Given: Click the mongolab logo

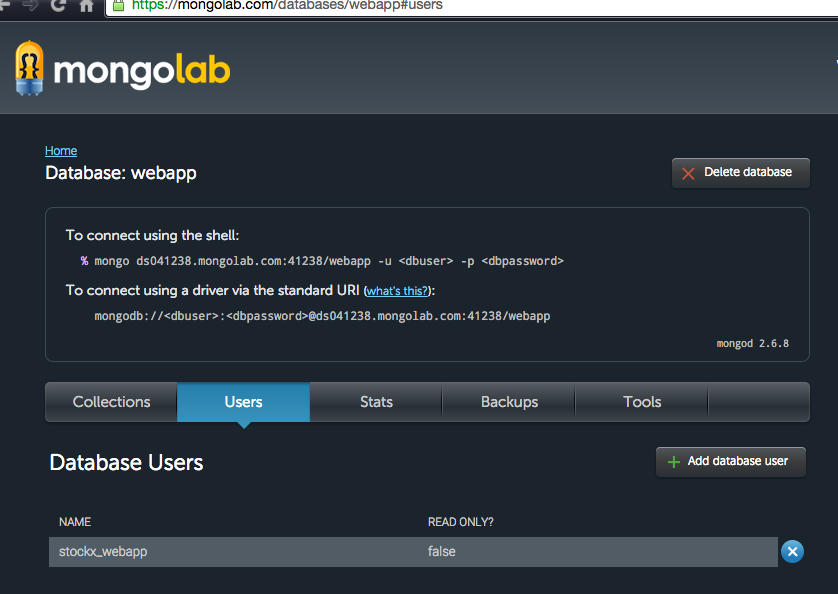Looking at the screenshot, I should [x=122, y=71].
